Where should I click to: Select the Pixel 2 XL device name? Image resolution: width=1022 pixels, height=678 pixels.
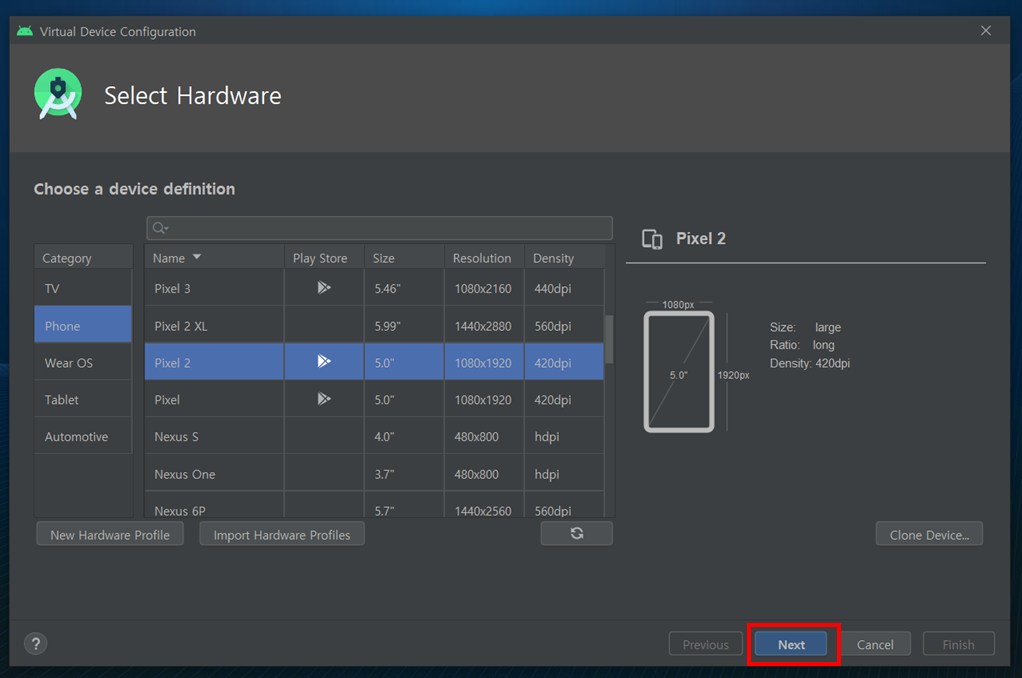point(181,326)
